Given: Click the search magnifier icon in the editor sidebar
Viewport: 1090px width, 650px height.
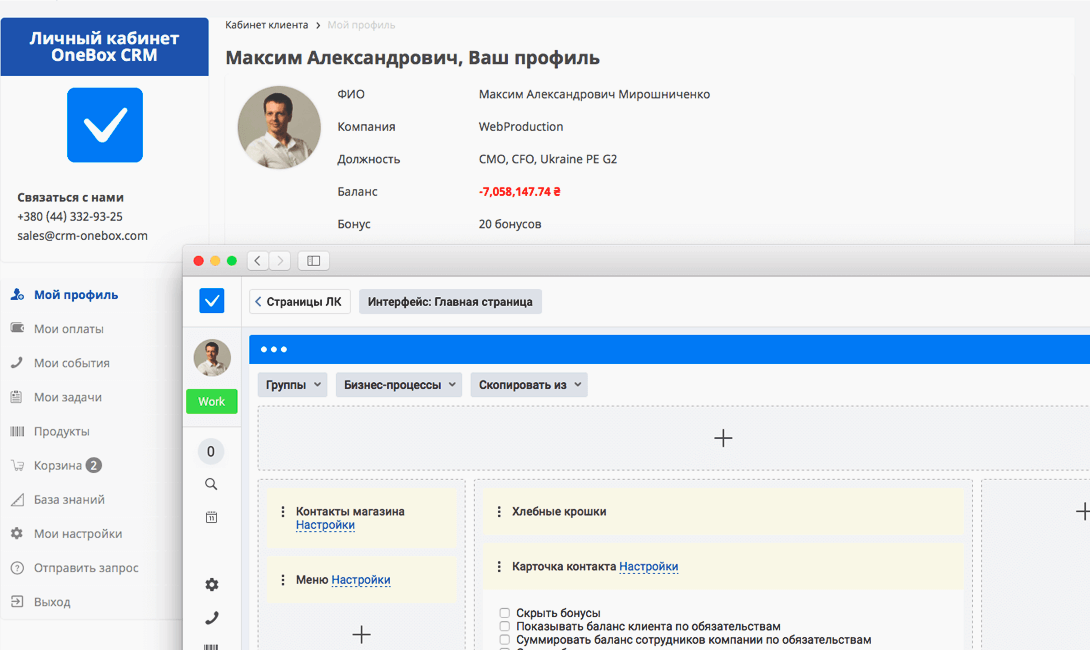Looking at the screenshot, I should click(x=211, y=484).
